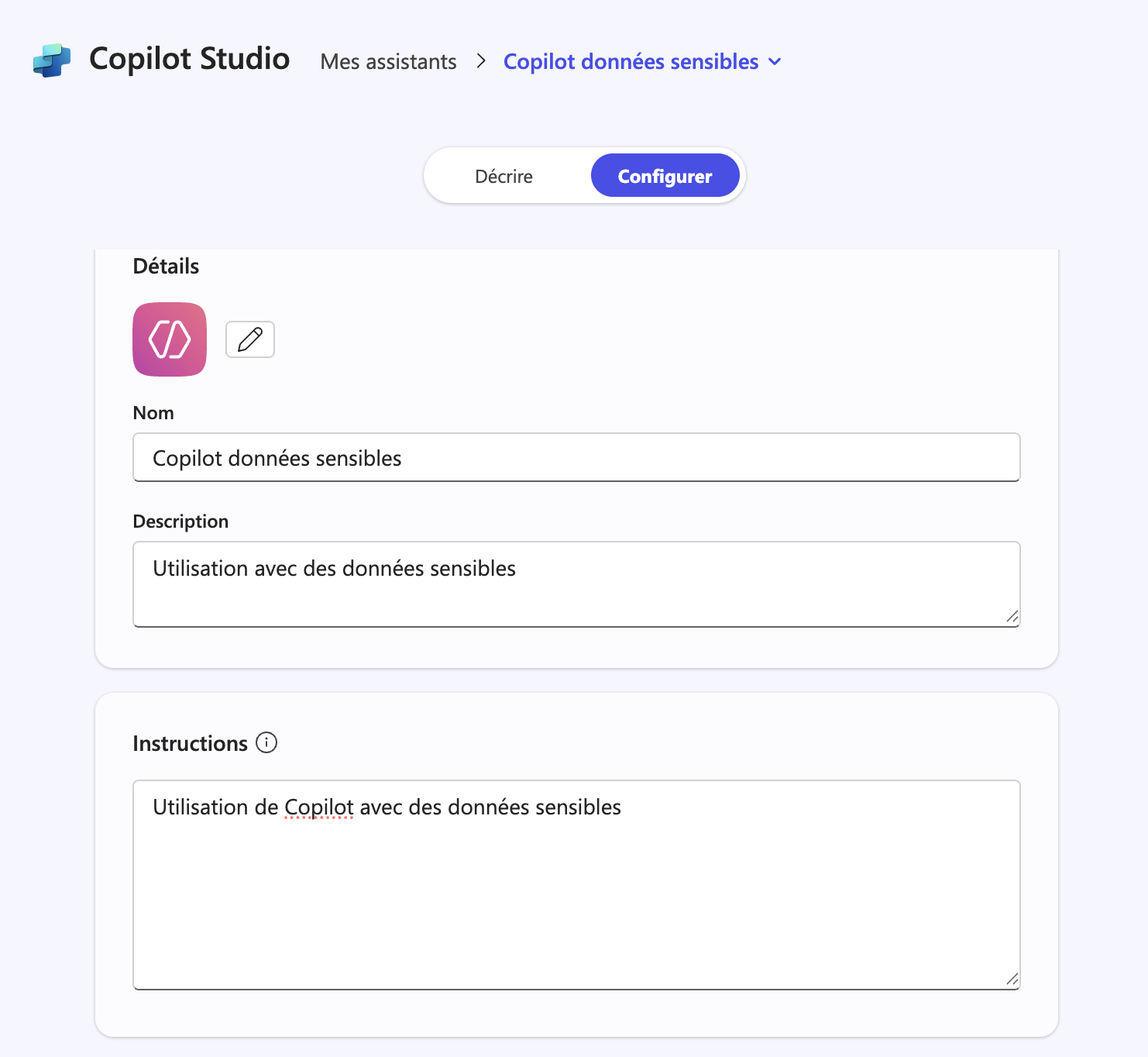The height and width of the screenshot is (1057, 1148).
Task: Click the breadcrumb separator arrow after Mes assistants
Action: (x=481, y=61)
